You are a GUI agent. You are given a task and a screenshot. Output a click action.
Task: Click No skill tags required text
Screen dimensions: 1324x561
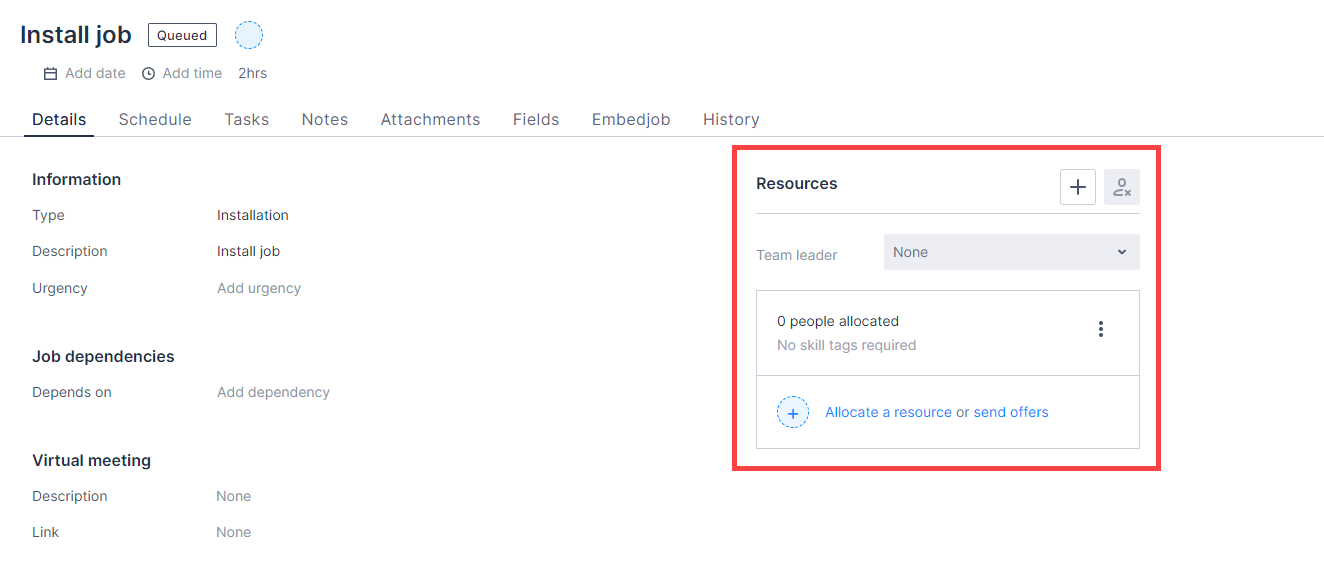(x=847, y=345)
